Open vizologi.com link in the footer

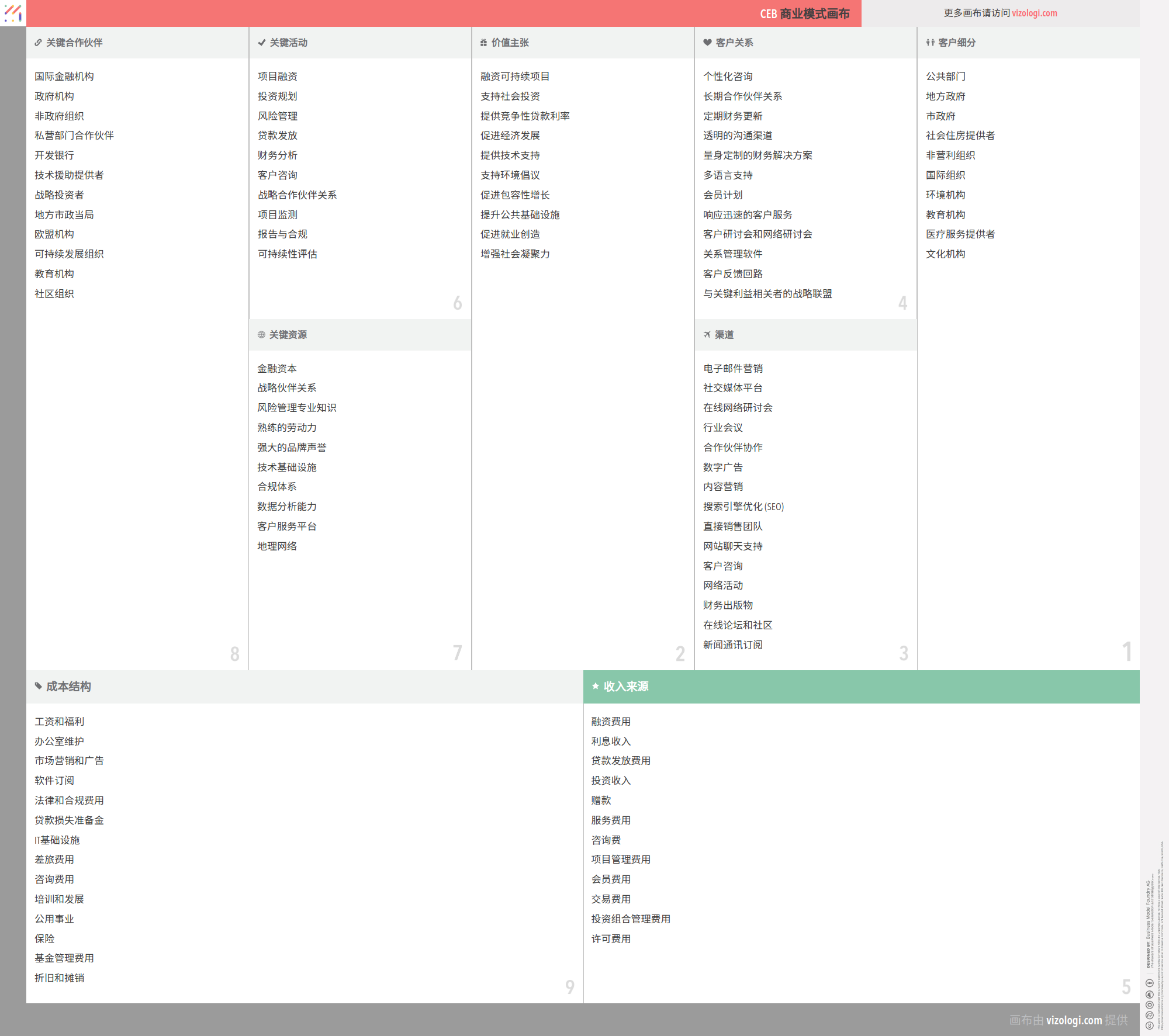pos(1073,1020)
